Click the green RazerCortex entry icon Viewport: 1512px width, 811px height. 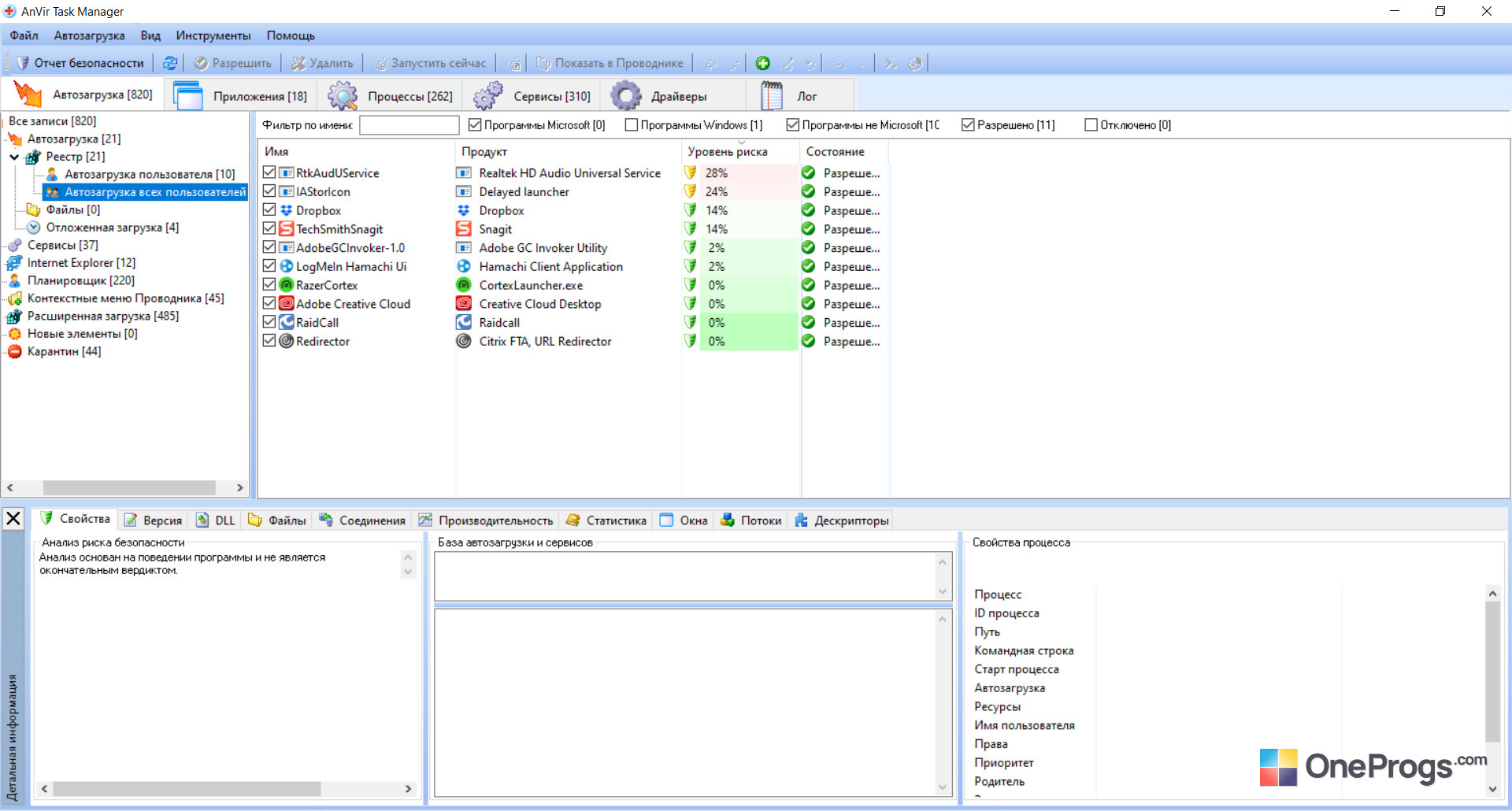(x=287, y=285)
